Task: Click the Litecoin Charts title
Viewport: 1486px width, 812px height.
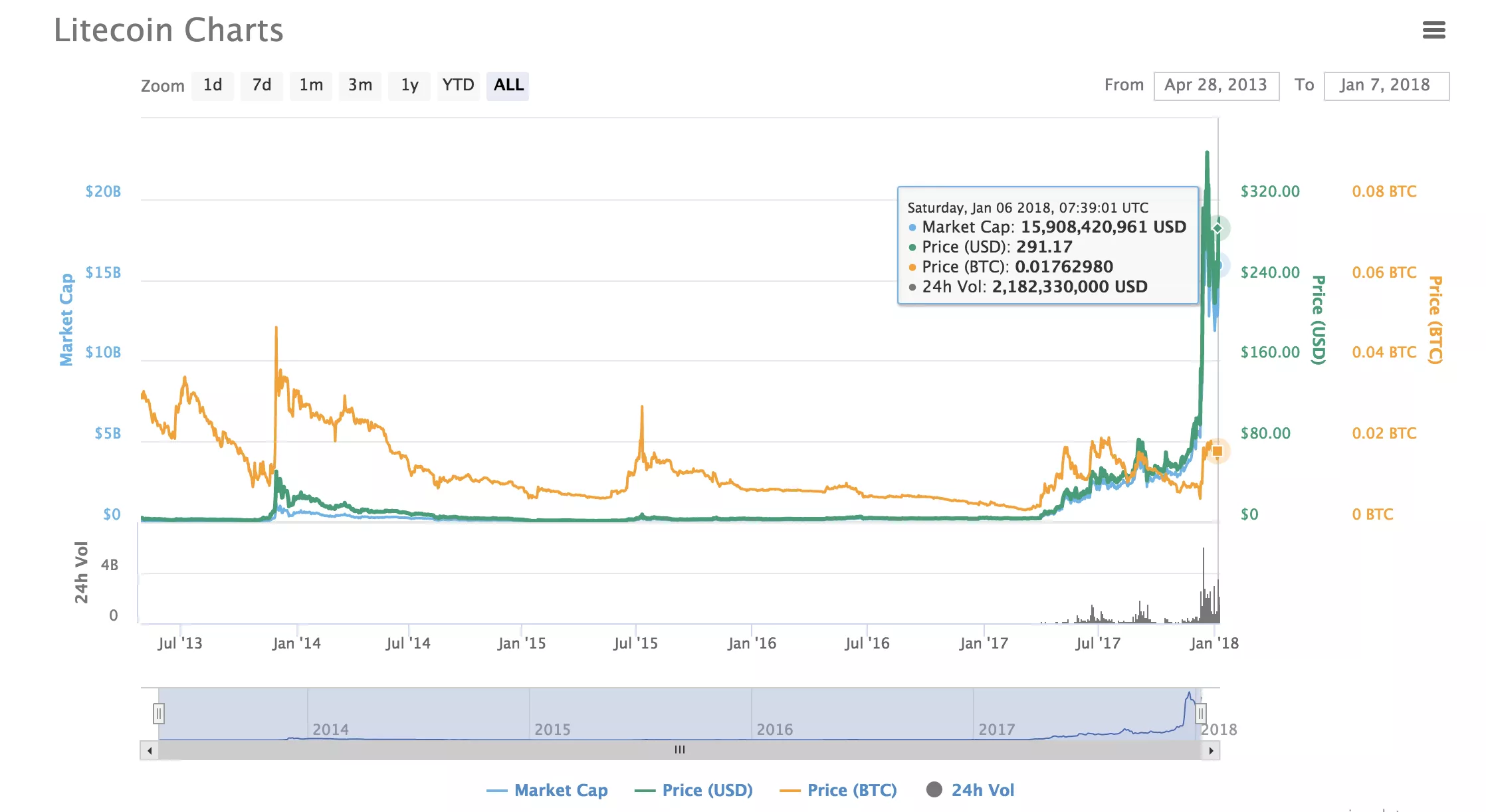Action: pyautogui.click(x=168, y=31)
